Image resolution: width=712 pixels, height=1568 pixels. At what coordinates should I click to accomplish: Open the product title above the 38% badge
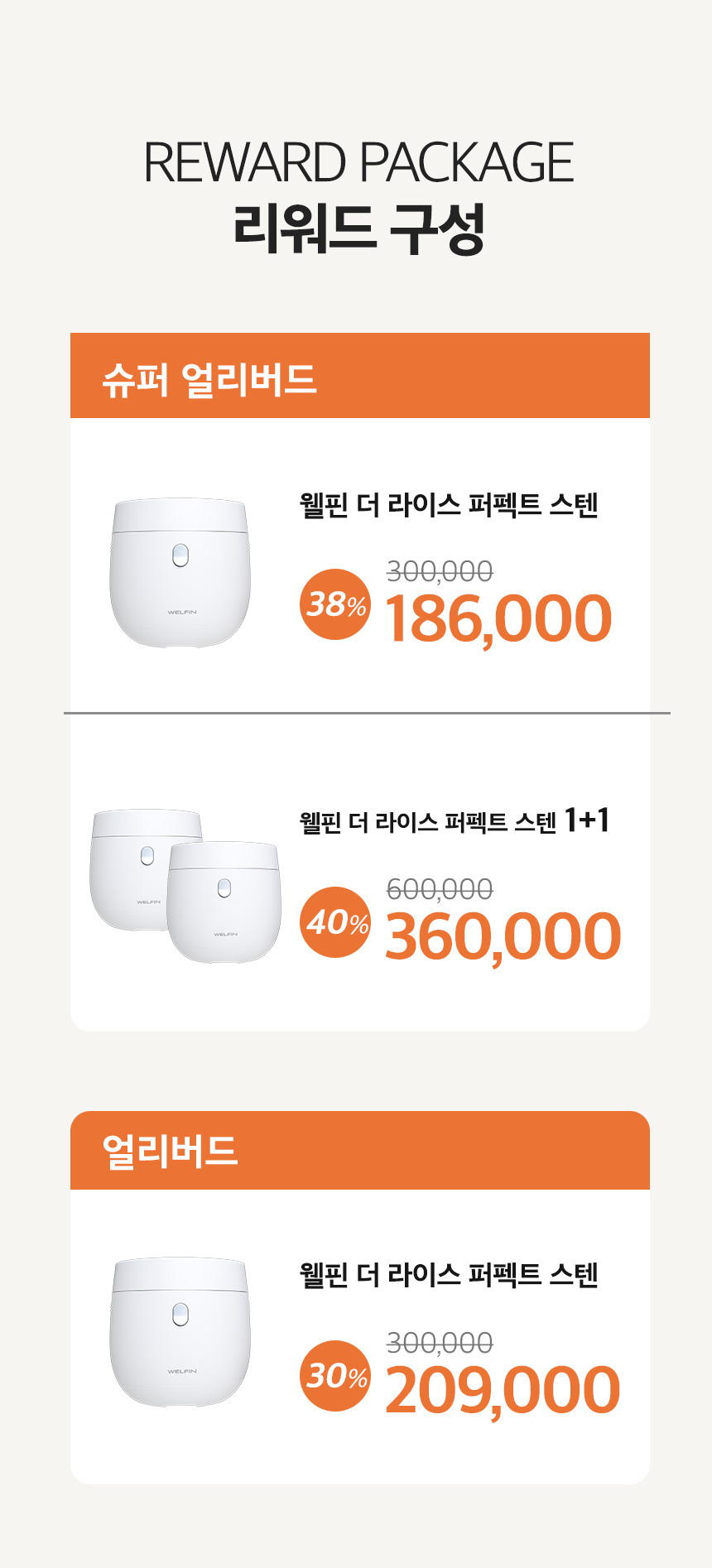[449, 504]
